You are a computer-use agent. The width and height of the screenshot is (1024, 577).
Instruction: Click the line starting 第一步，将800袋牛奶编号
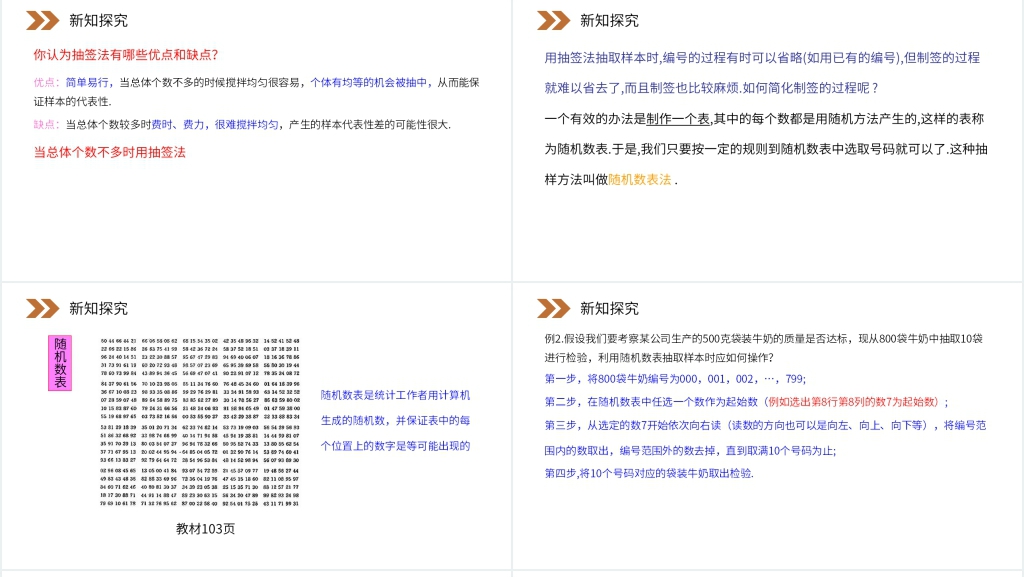pyautogui.click(x=675, y=379)
